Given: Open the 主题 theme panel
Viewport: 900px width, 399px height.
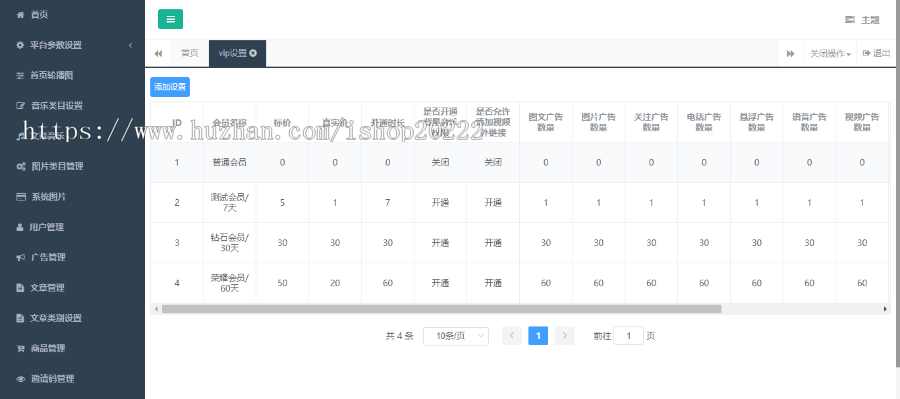Looking at the screenshot, I should [862, 20].
